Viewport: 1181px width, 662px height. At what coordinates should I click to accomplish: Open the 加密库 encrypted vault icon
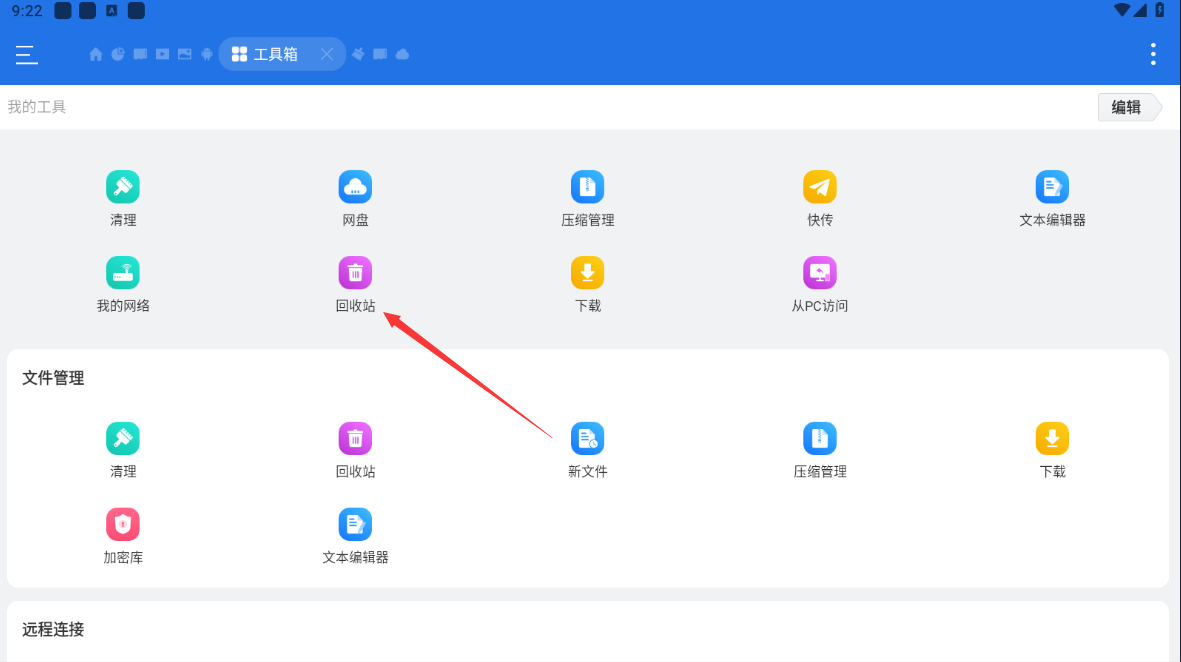tap(123, 523)
